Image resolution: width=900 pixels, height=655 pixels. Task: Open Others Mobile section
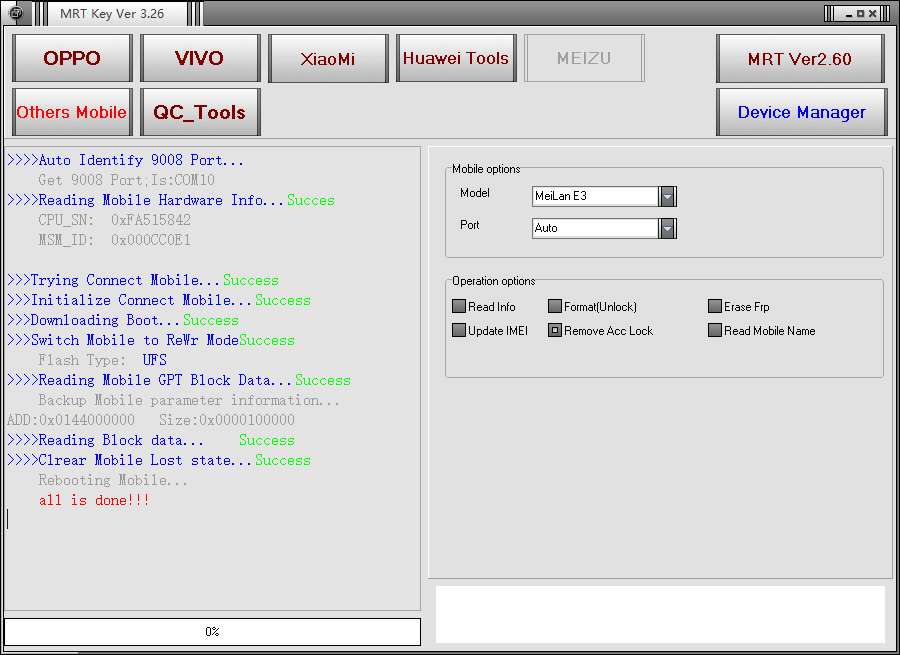72,112
